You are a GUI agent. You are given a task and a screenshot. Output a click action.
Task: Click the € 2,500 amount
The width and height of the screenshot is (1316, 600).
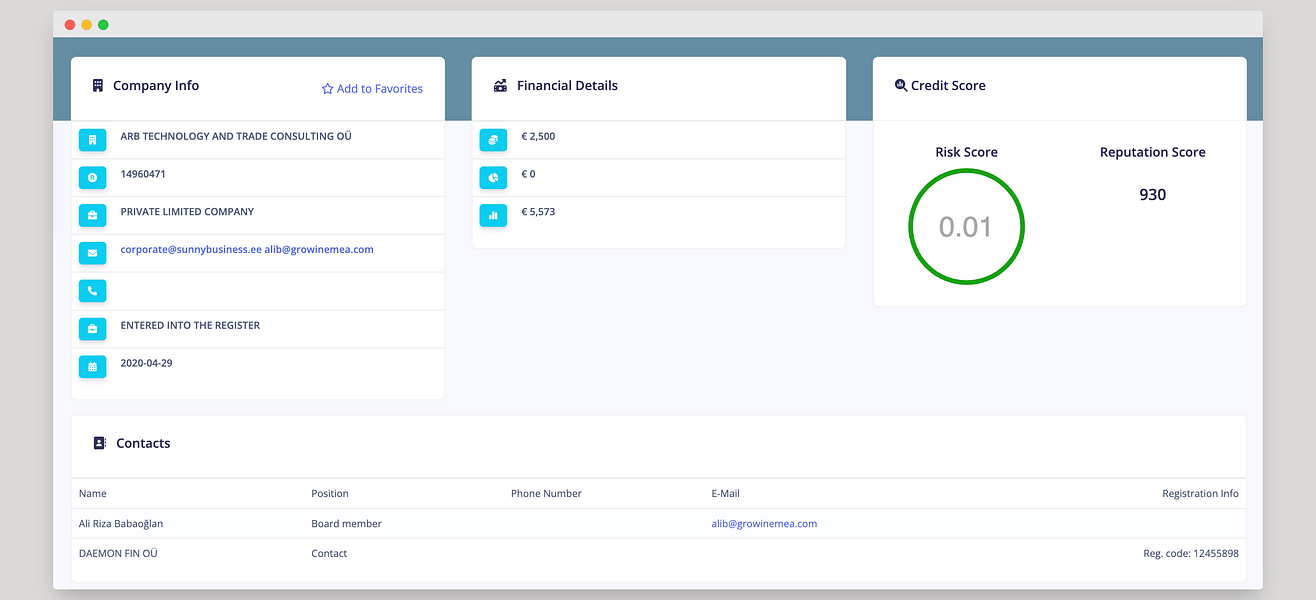(538, 136)
